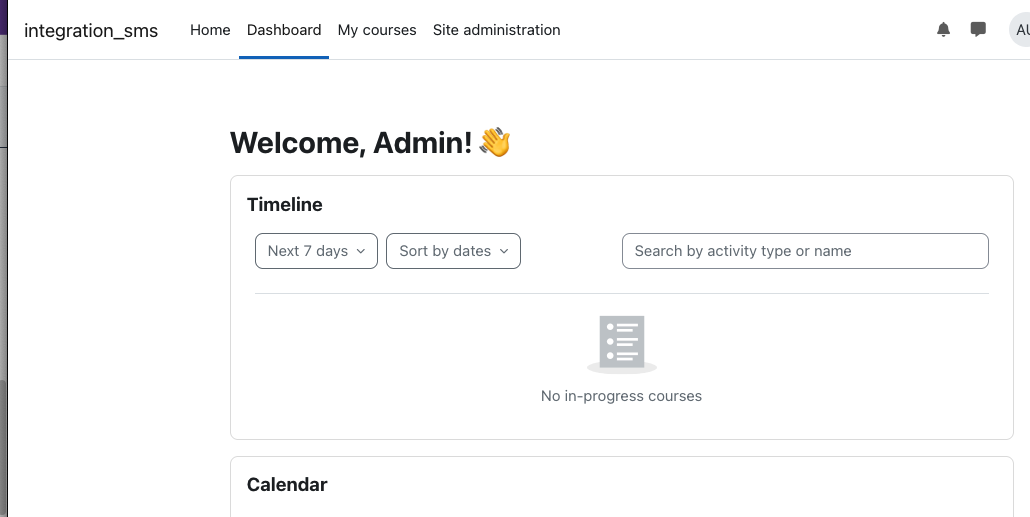The width and height of the screenshot is (1030, 517).
Task: Toggle the messaging drawer chat icon
Action: click(978, 30)
